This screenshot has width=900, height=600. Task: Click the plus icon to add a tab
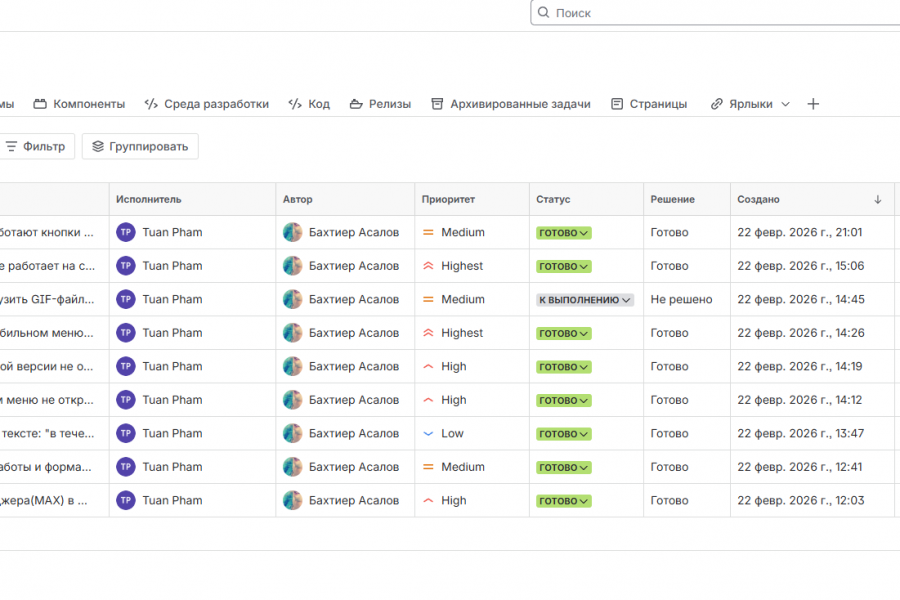813,104
